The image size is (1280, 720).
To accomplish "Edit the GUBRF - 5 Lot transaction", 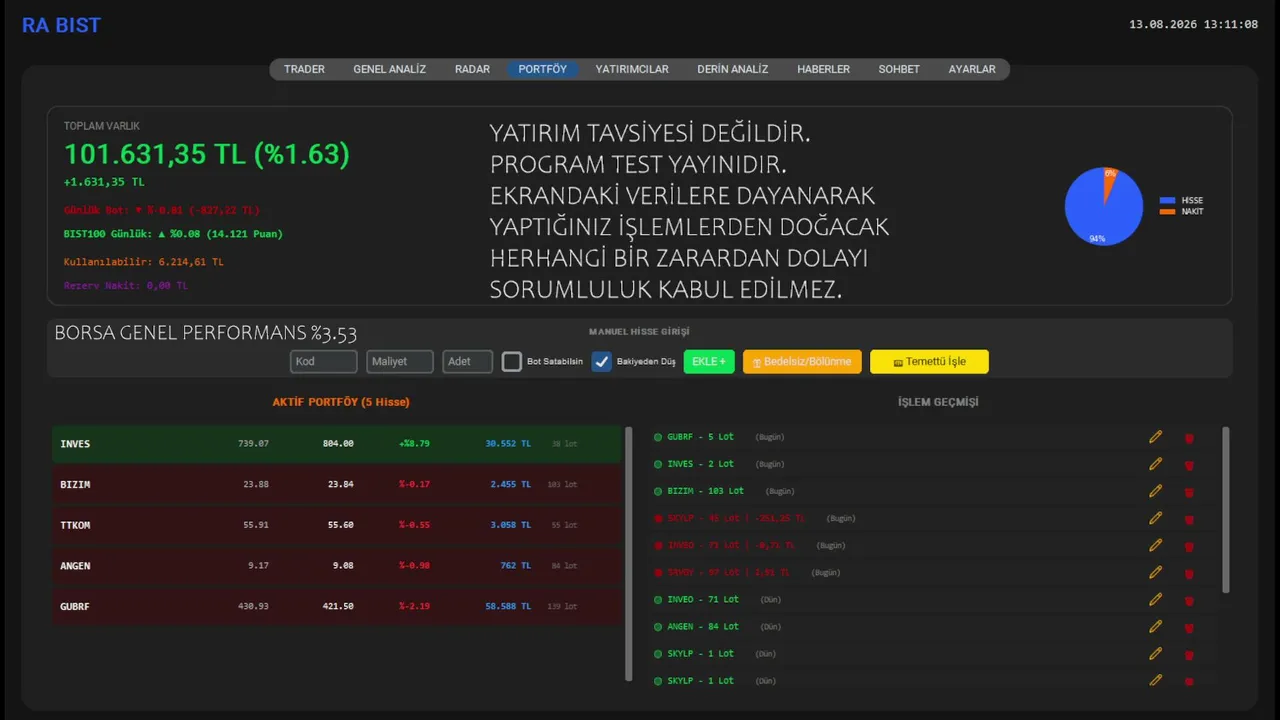I will coord(1156,437).
